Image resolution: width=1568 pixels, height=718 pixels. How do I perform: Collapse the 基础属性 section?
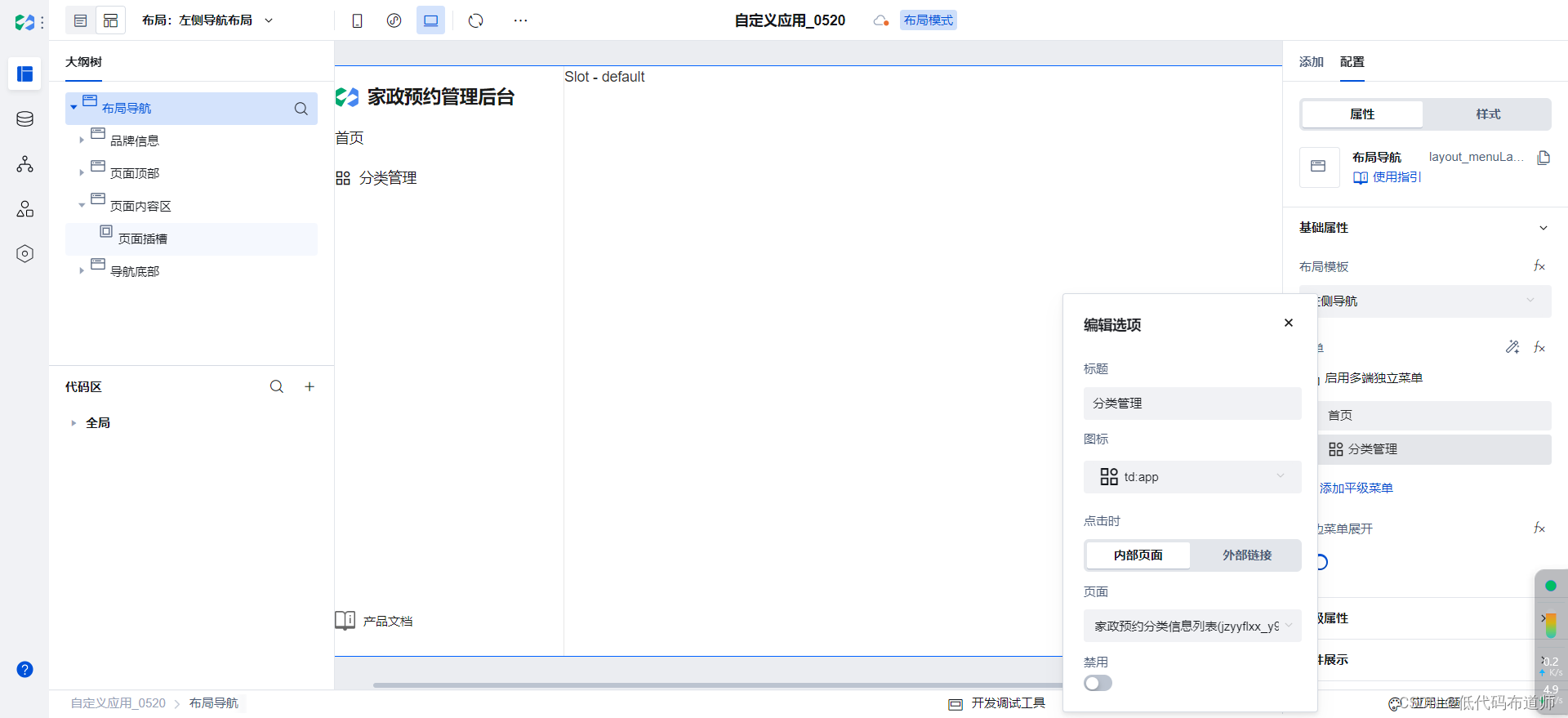click(1543, 228)
